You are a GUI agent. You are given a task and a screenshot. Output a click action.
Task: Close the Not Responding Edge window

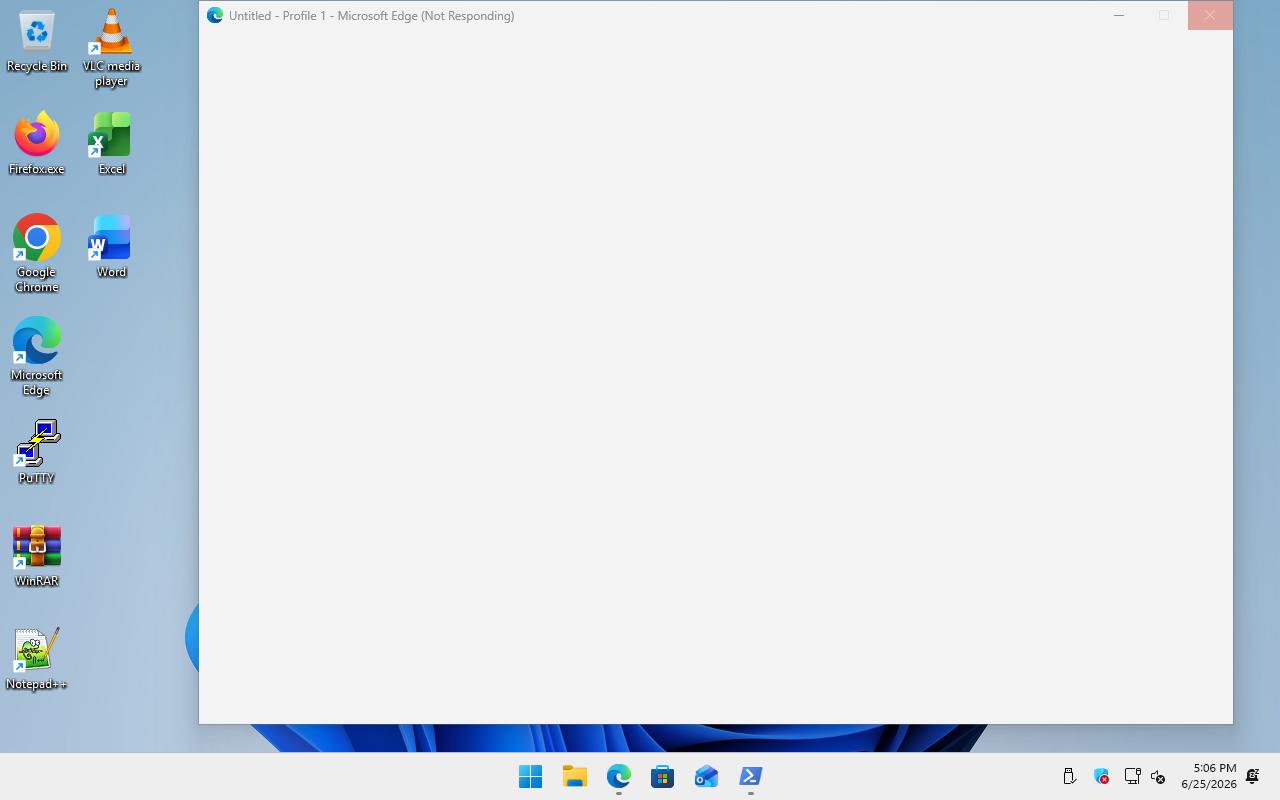1210,15
